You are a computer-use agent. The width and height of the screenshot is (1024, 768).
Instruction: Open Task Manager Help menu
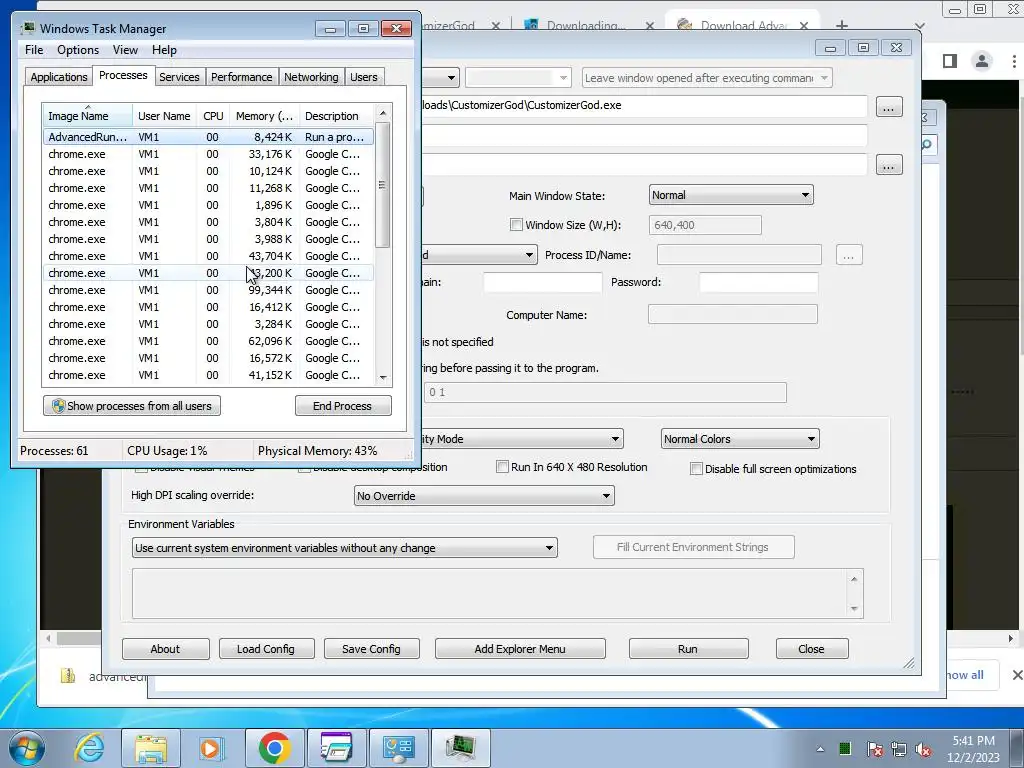164,50
